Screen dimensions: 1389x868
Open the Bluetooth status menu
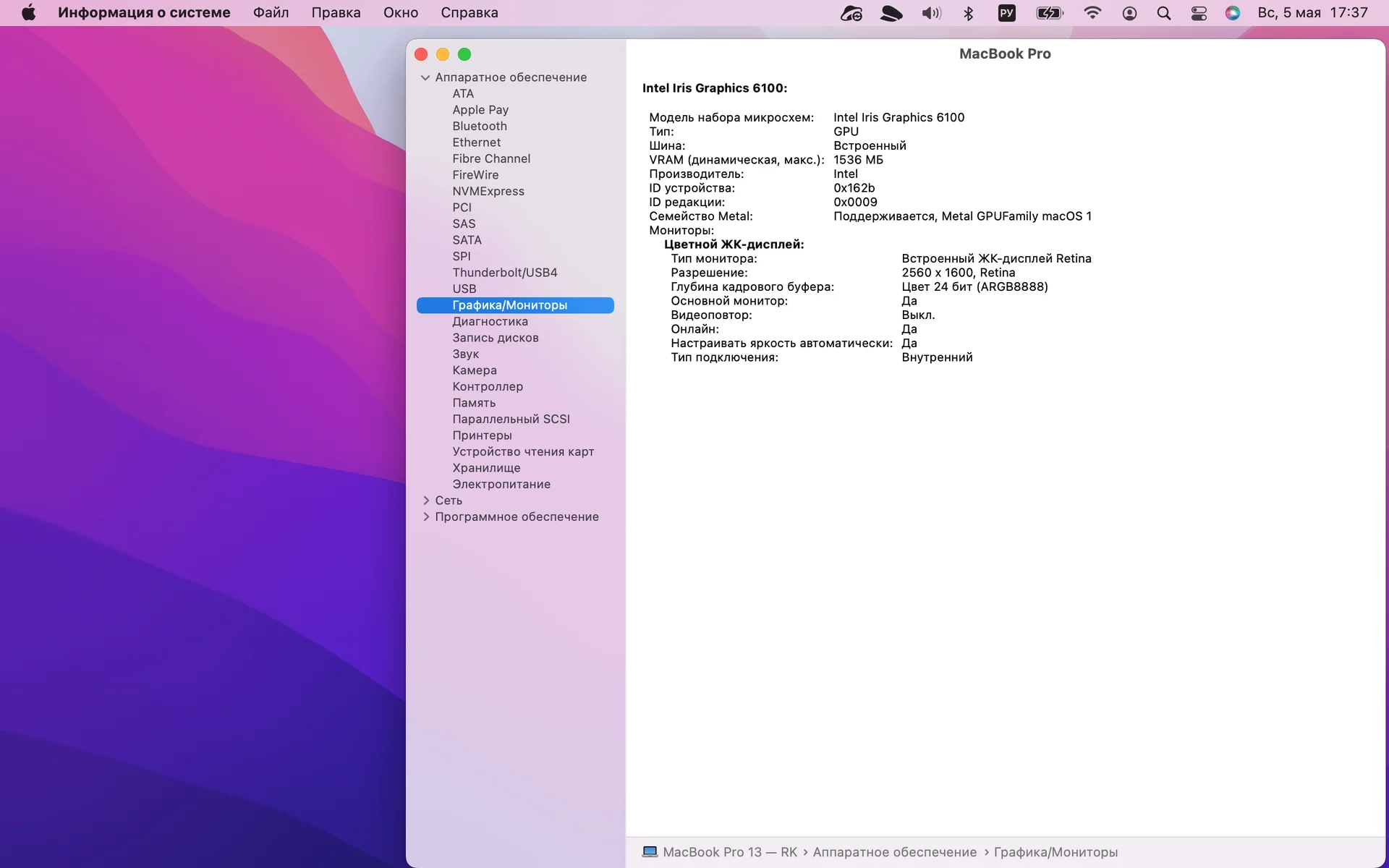(x=969, y=13)
